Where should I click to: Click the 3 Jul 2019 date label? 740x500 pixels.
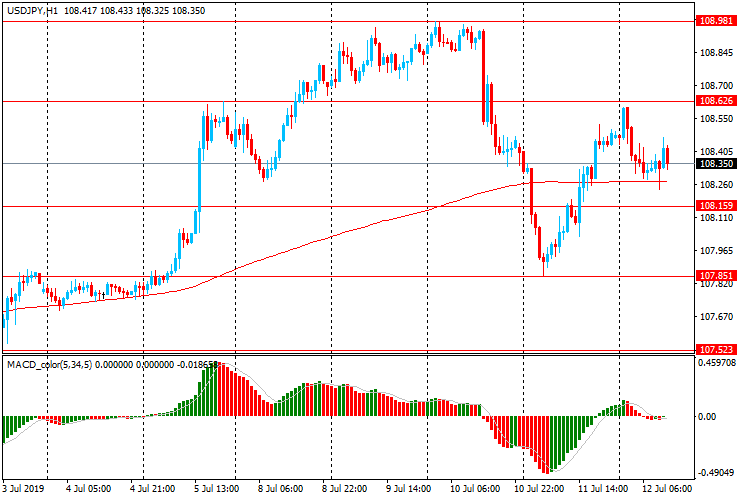click(23, 488)
